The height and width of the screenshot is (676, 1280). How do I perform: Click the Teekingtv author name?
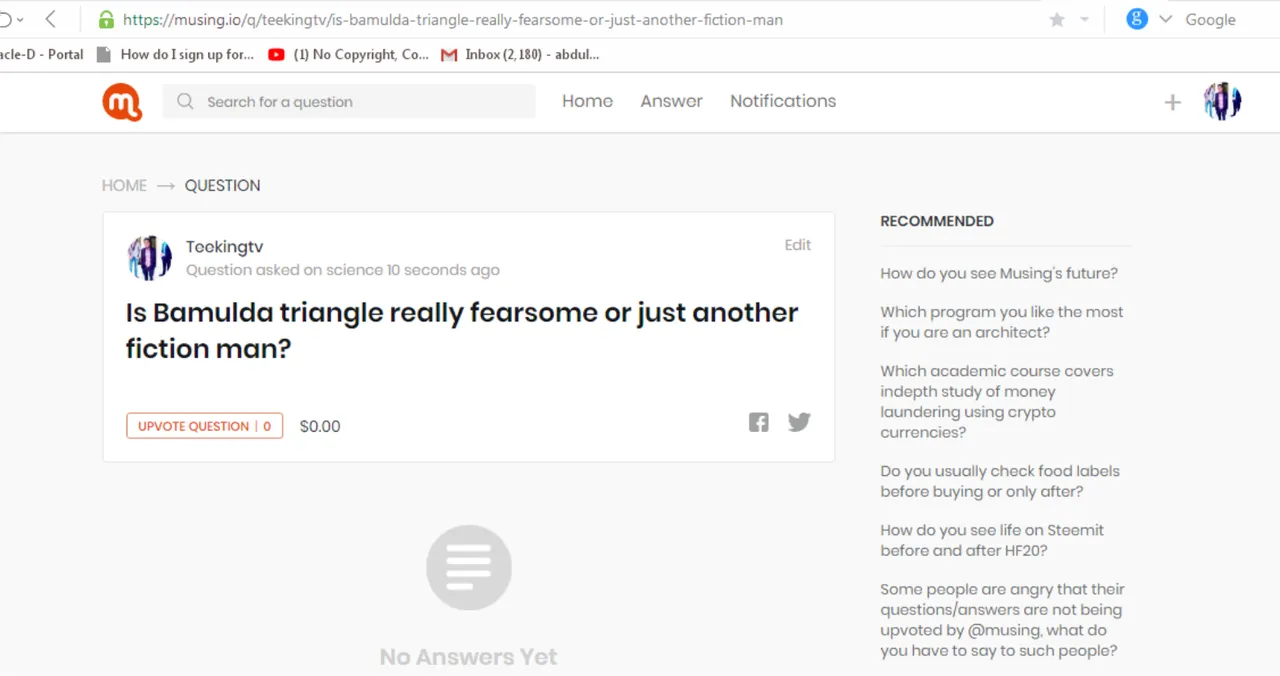[x=224, y=247]
